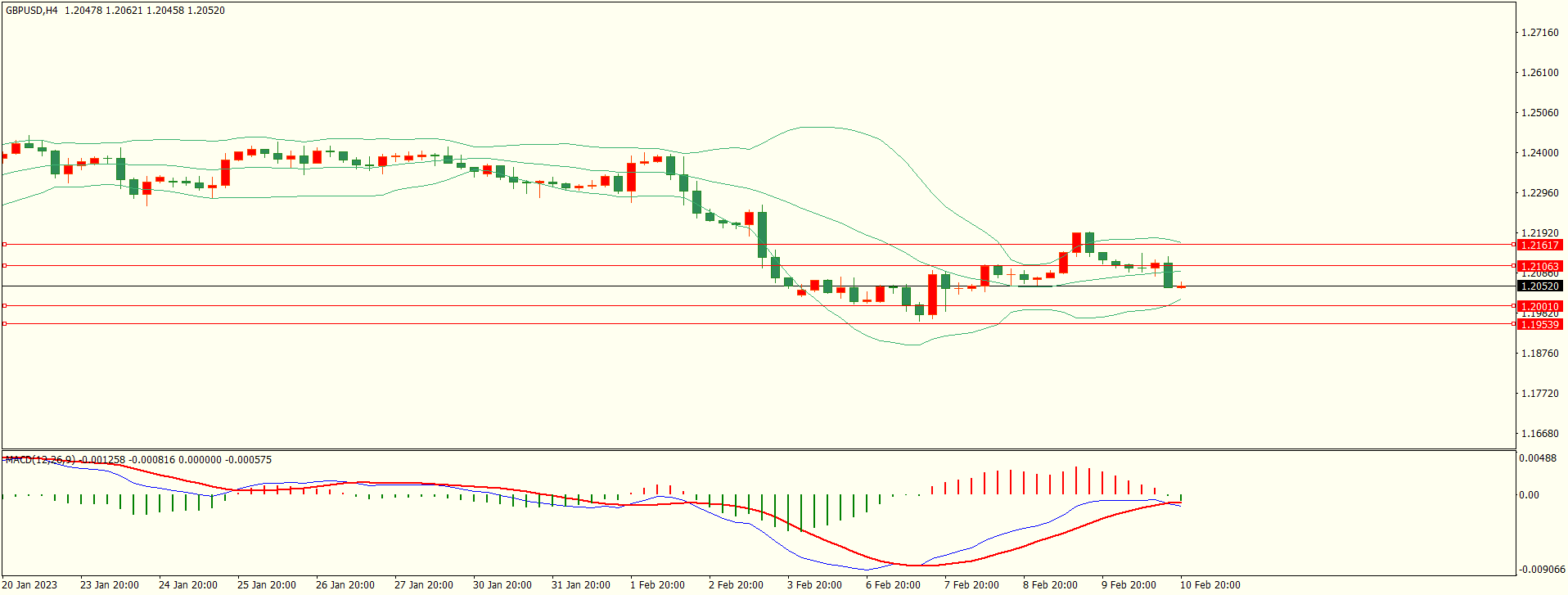The width and height of the screenshot is (1568, 595).
Task: Click the 30 Jan 20:00 time label
Action: tap(502, 584)
